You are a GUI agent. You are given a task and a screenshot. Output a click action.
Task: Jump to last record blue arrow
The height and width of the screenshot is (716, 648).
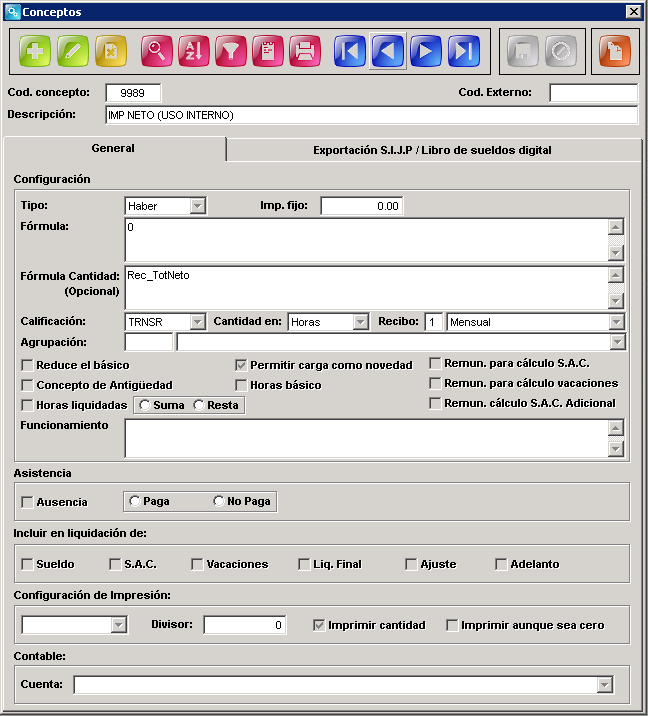coord(464,51)
